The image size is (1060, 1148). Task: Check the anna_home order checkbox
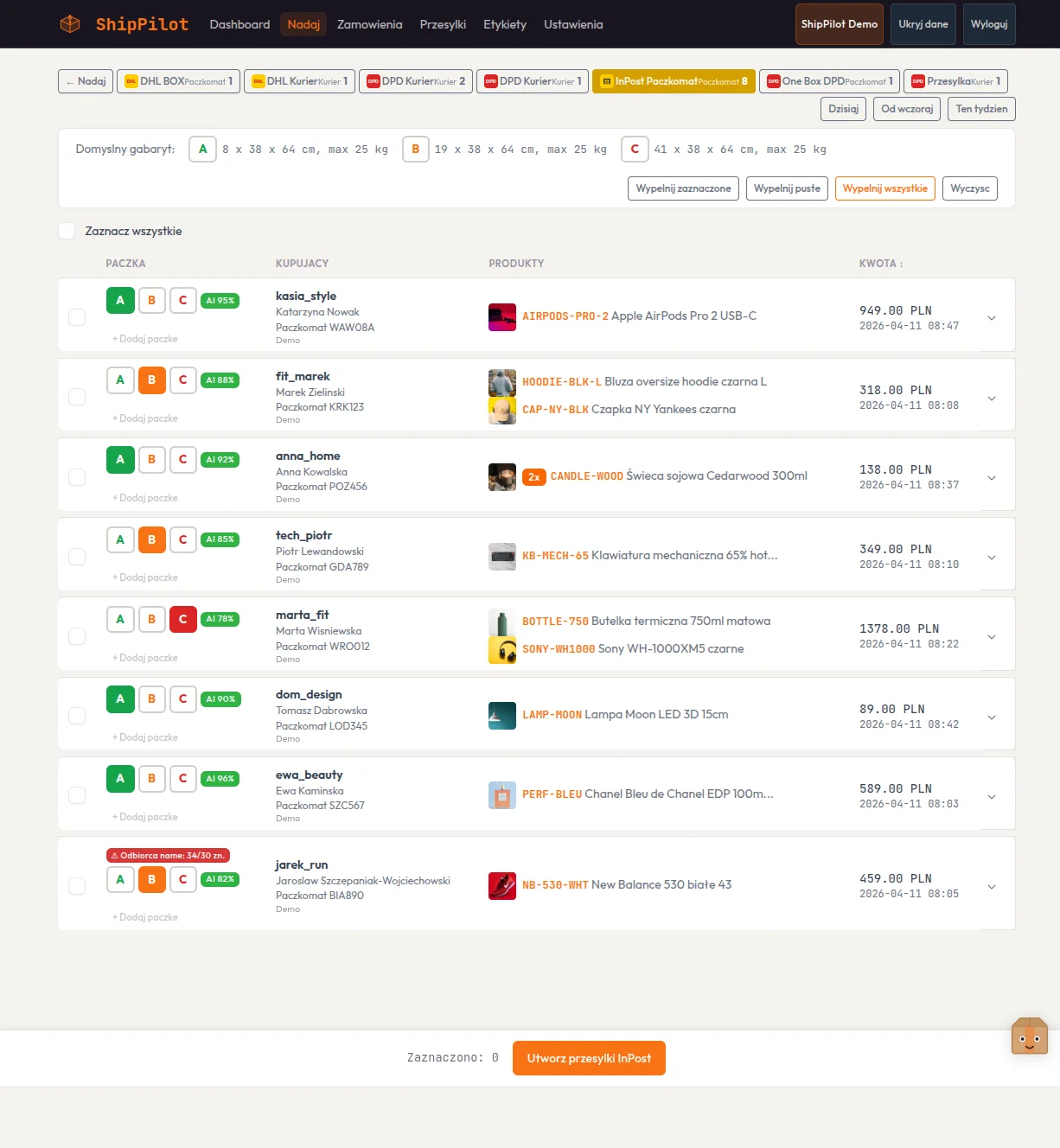(77, 477)
